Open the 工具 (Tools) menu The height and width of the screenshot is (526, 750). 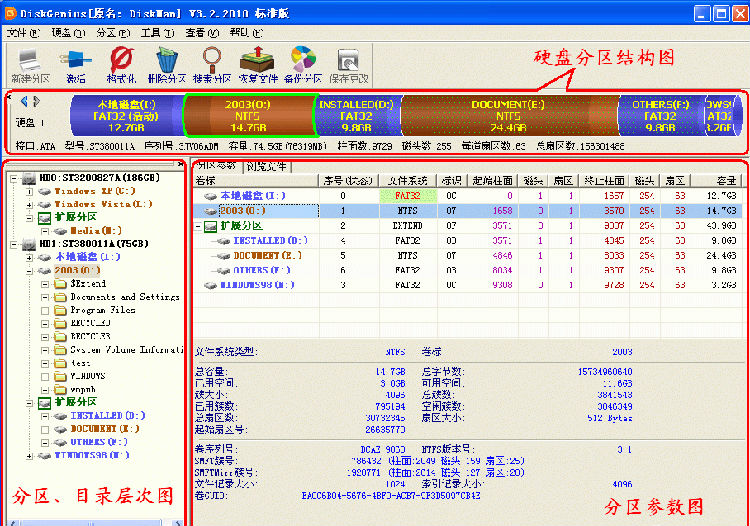[x=151, y=32]
